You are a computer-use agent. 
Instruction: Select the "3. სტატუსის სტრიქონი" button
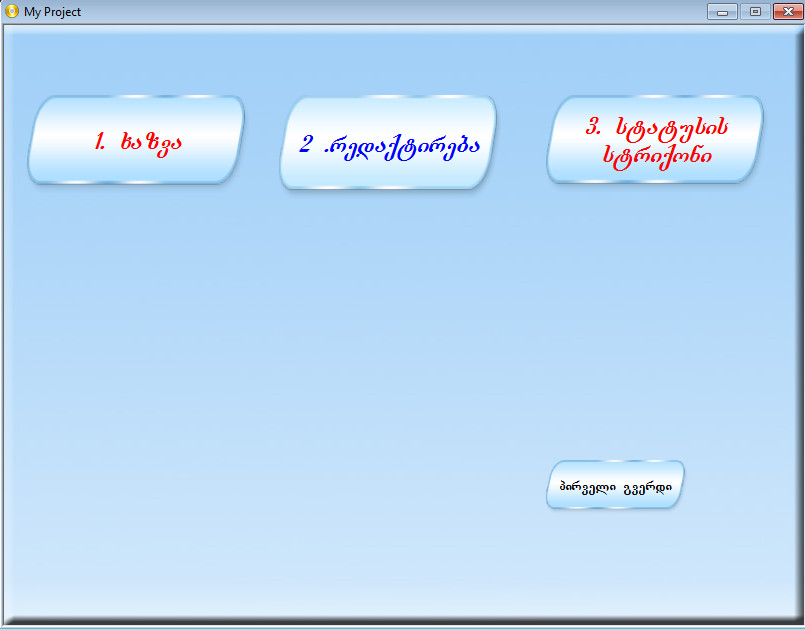[655, 139]
